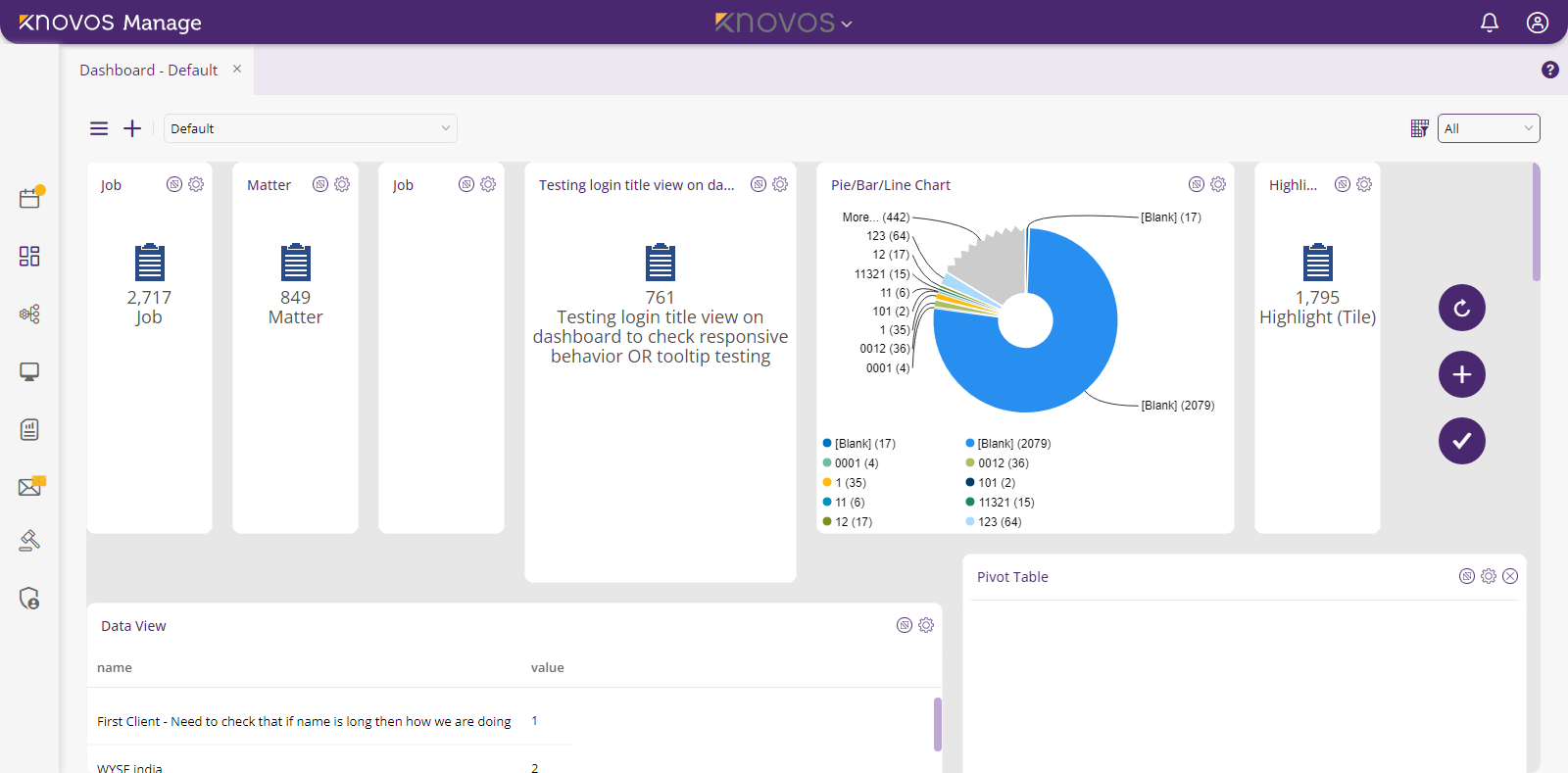
Task: Open settings gear on the Matter widget
Action: [342, 184]
